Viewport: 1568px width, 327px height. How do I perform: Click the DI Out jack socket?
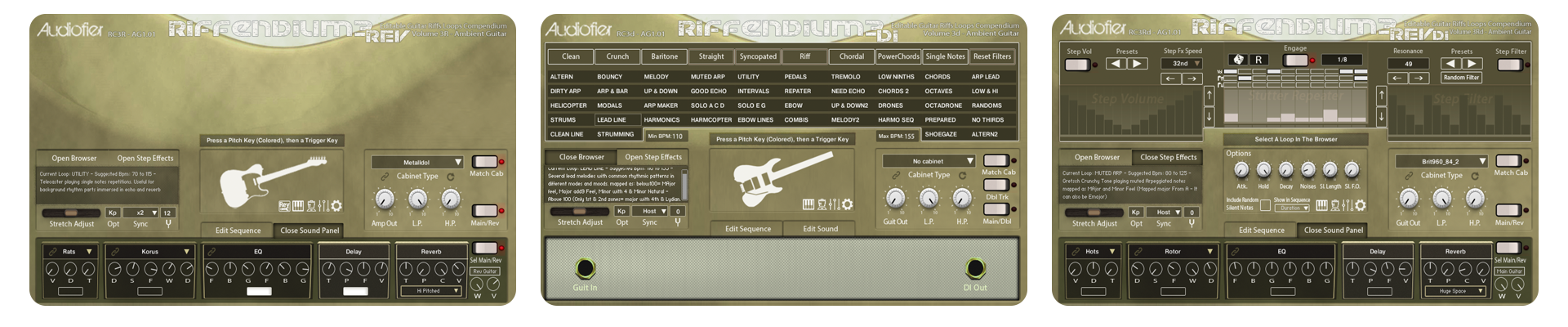point(974,268)
